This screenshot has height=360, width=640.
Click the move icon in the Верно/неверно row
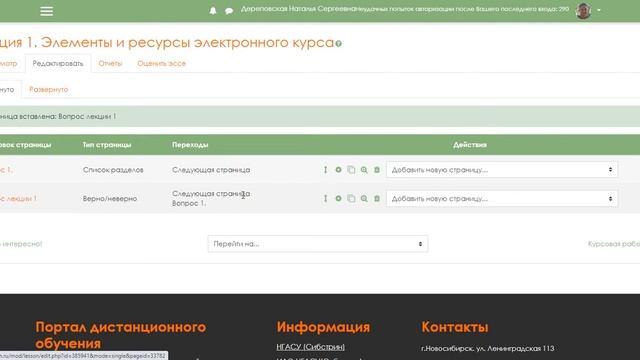325,198
